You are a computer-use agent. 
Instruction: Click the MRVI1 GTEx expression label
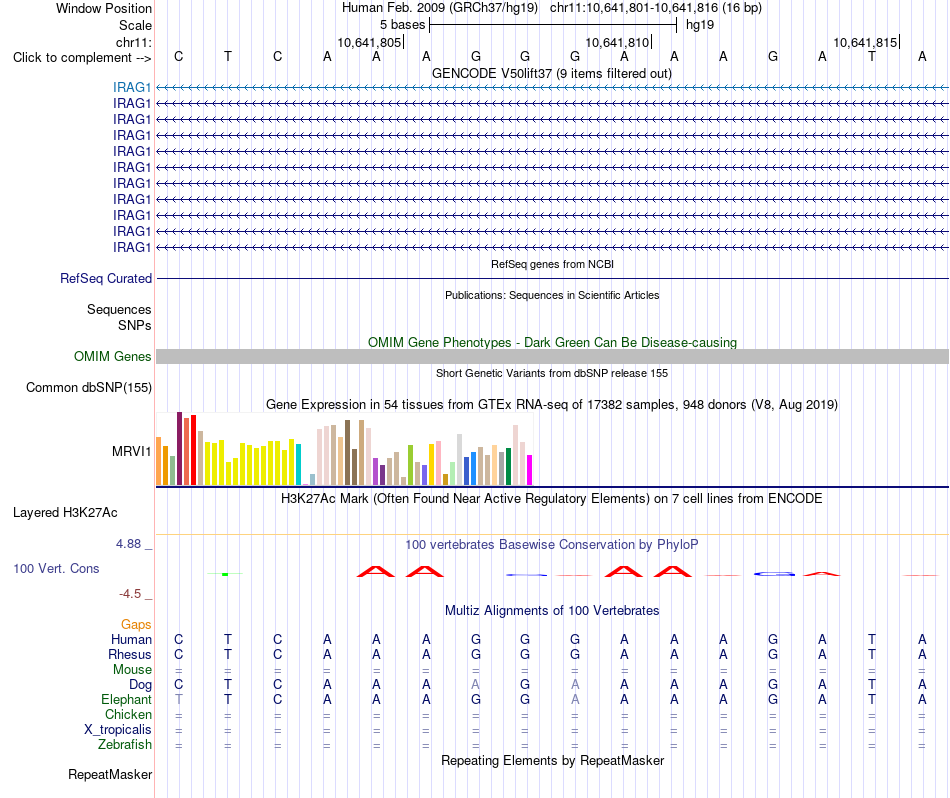click(131, 451)
